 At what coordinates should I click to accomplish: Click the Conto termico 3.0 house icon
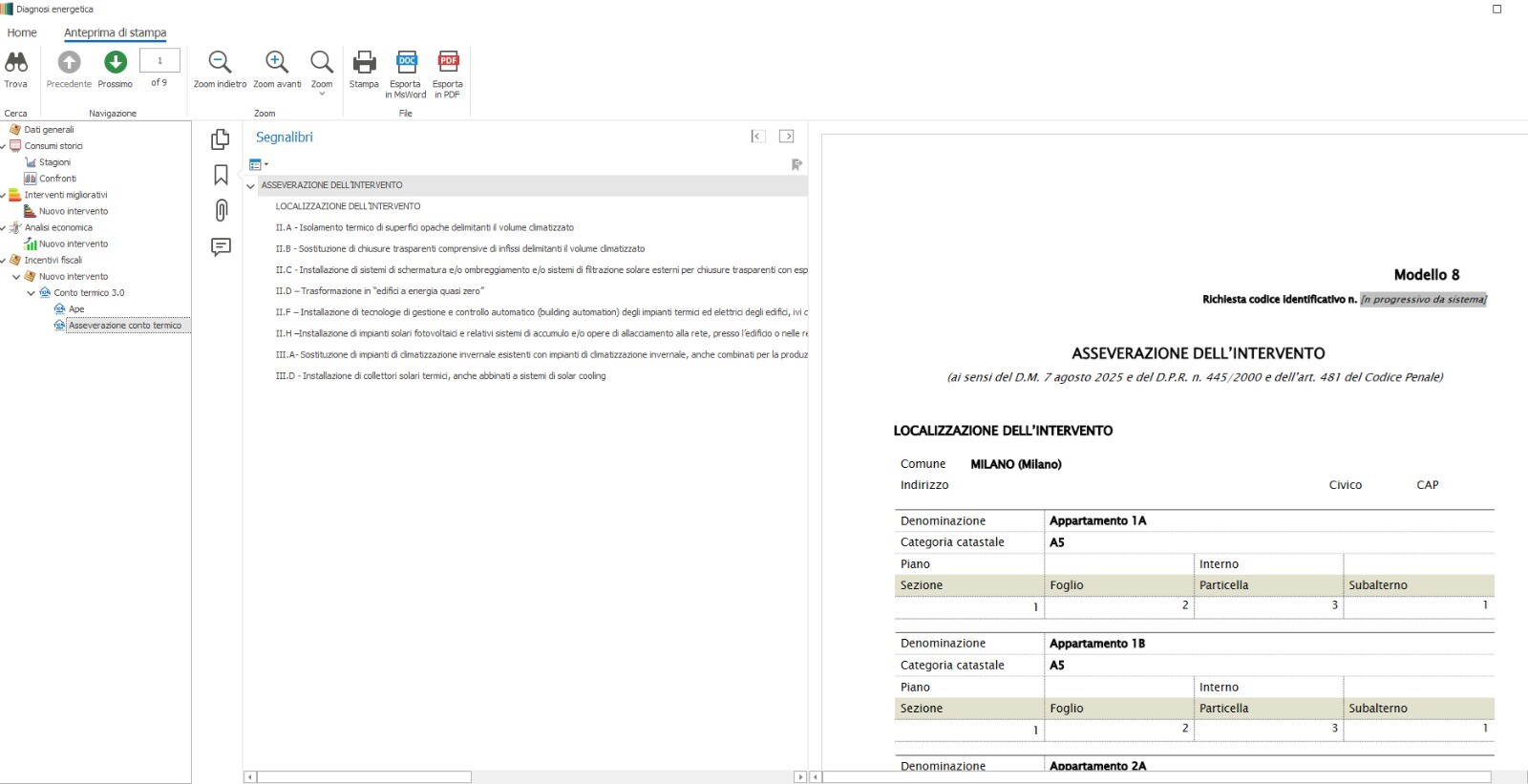[45, 292]
